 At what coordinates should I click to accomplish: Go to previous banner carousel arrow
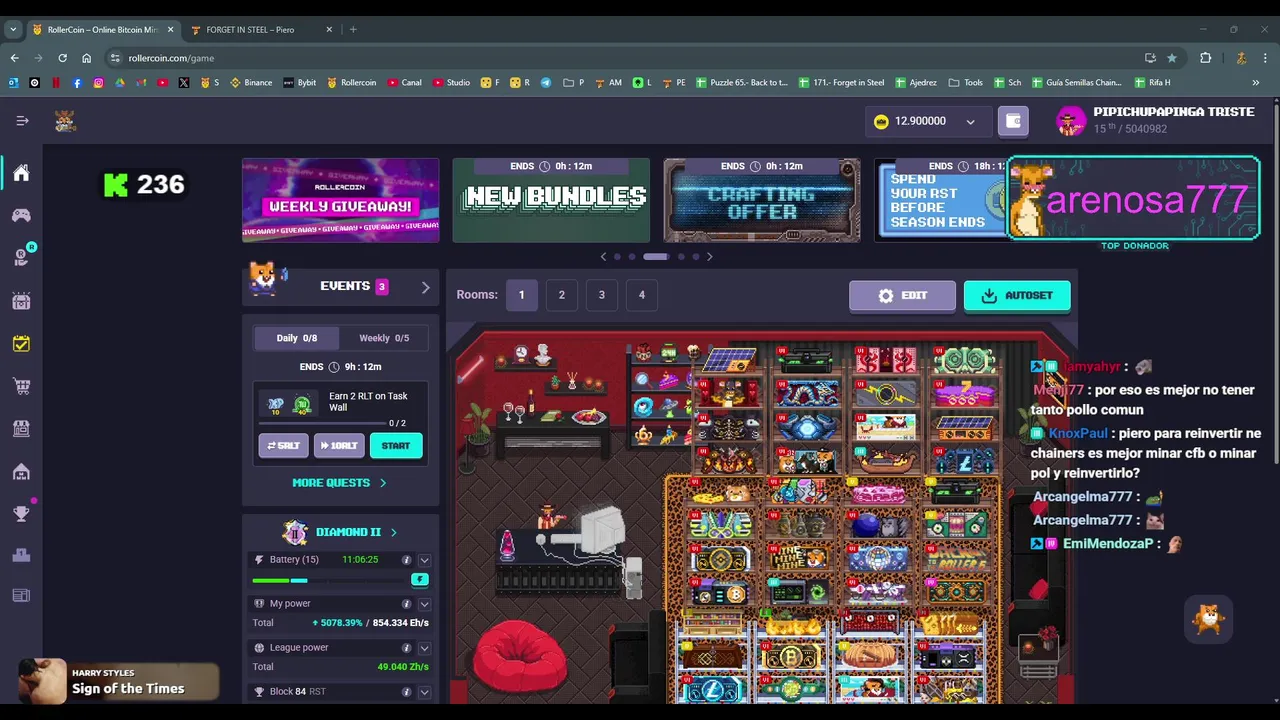click(x=603, y=257)
